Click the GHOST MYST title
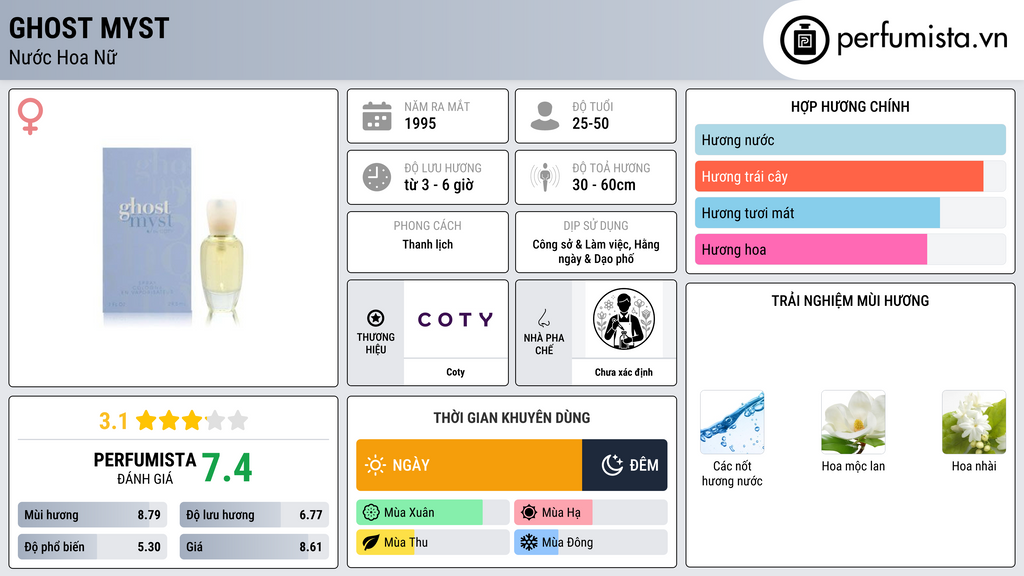The height and width of the screenshot is (576, 1024). tap(89, 28)
